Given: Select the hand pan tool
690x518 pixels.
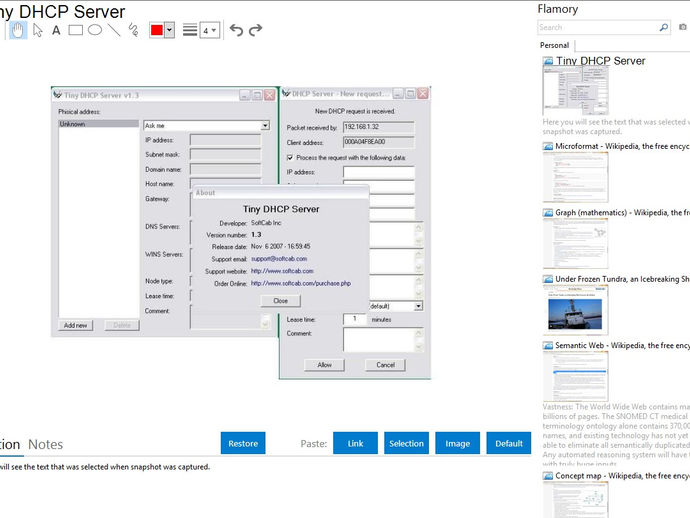Looking at the screenshot, I should [18, 30].
